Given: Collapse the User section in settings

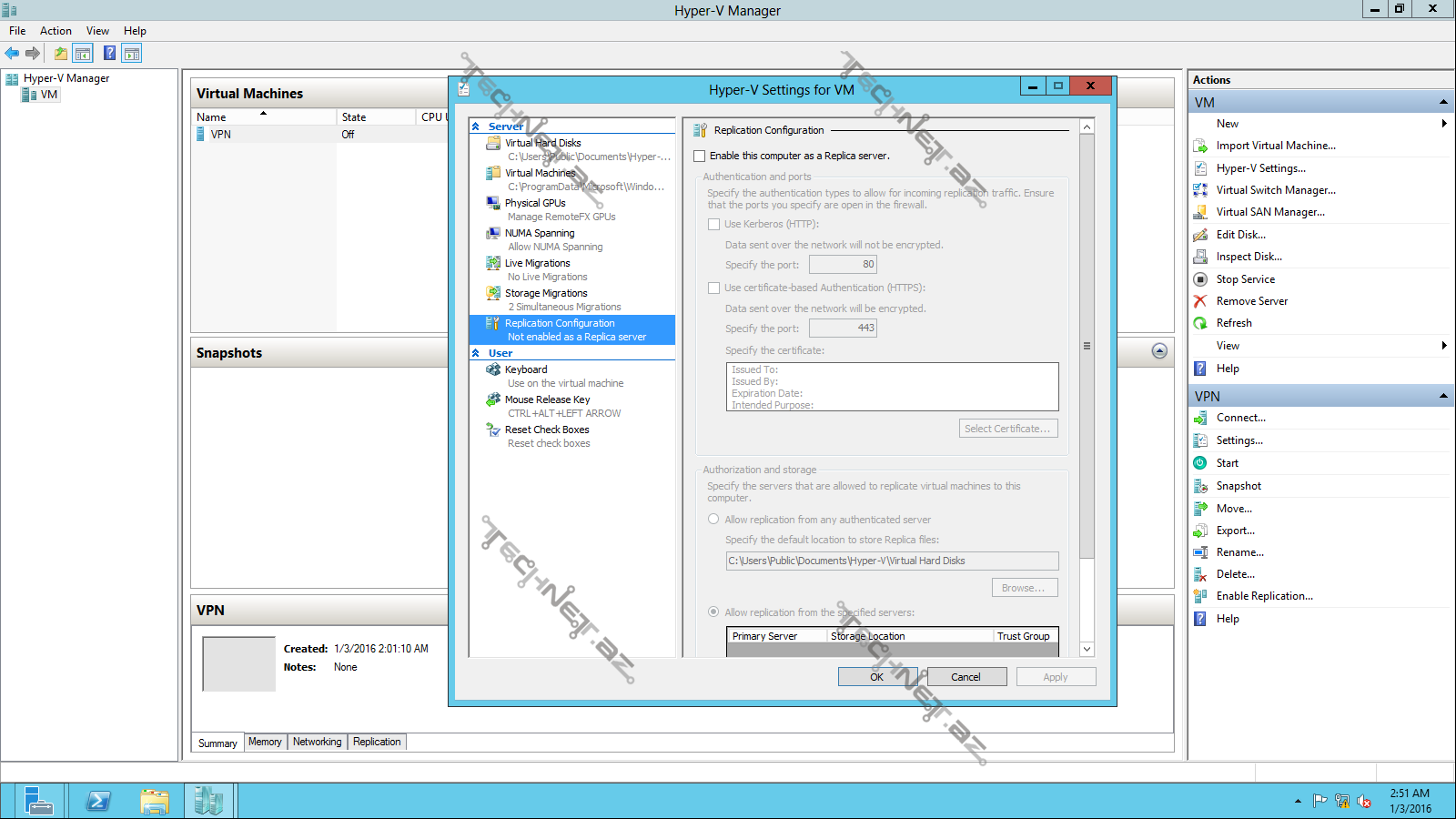Looking at the screenshot, I should point(476,353).
